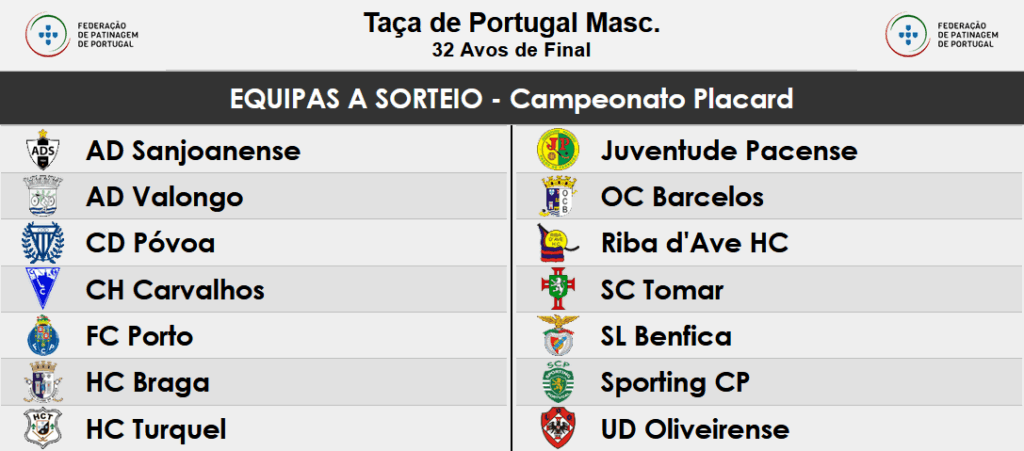Click the Juventude Pacense round logo
The height and width of the screenshot is (451, 1024).
pos(558,151)
